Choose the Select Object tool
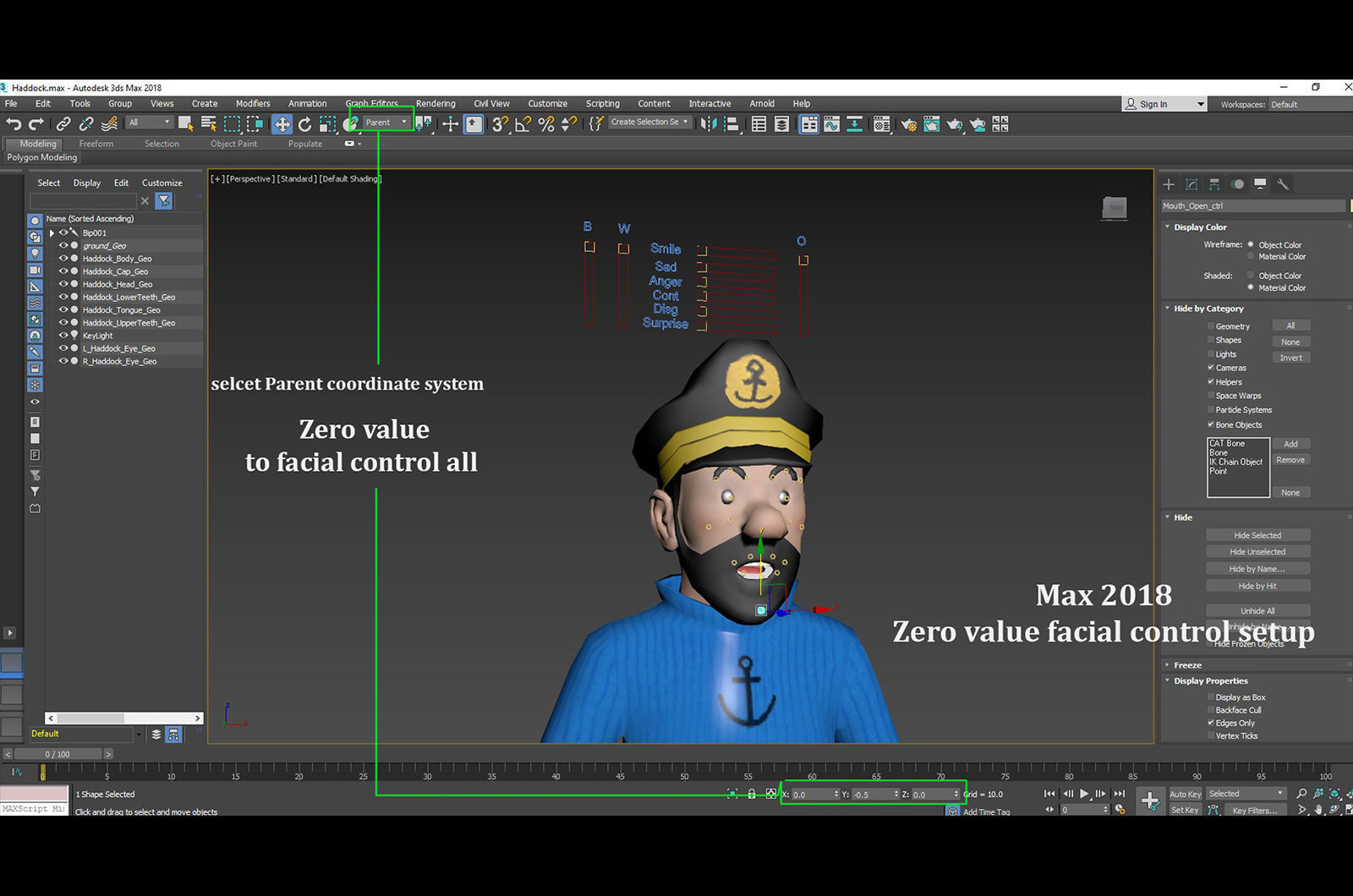The height and width of the screenshot is (896, 1353). (x=186, y=124)
